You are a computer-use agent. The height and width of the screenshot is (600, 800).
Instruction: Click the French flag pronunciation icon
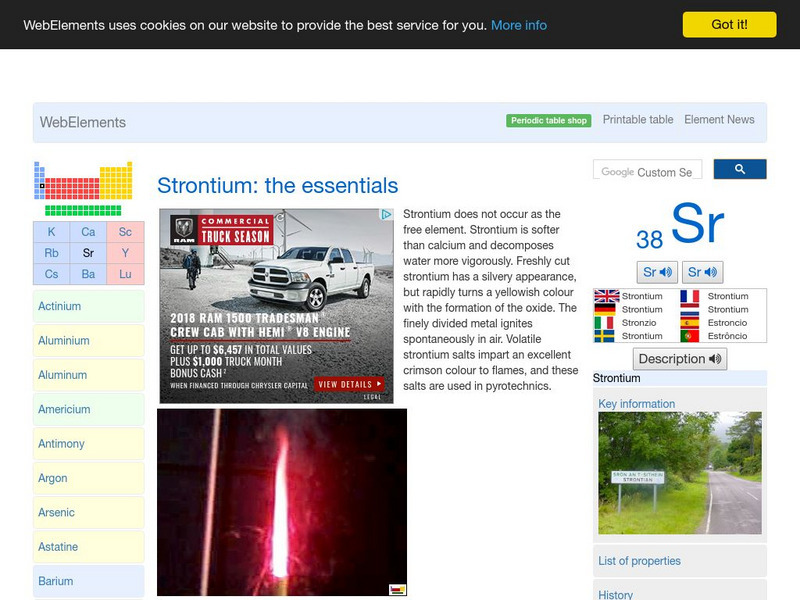(x=690, y=296)
